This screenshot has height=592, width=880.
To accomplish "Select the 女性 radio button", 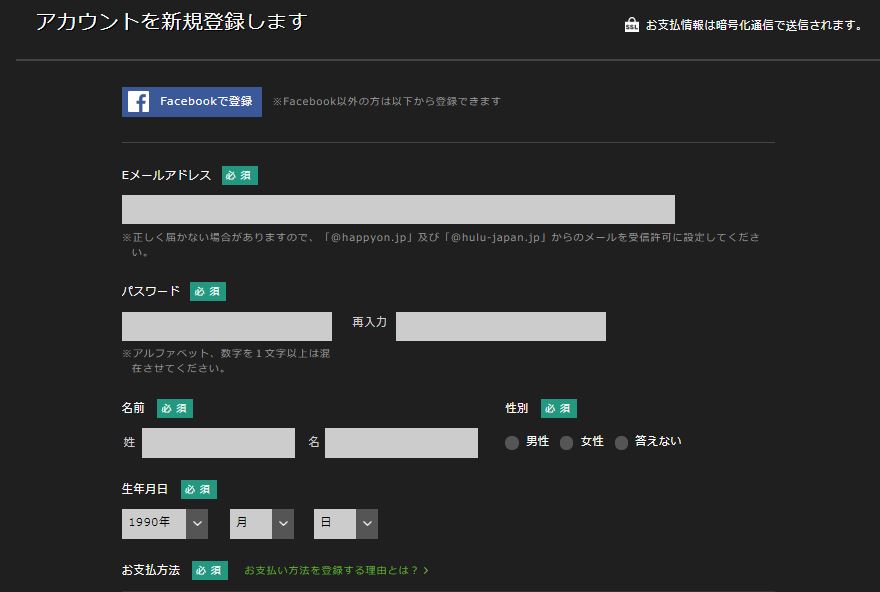I will click(x=567, y=443).
